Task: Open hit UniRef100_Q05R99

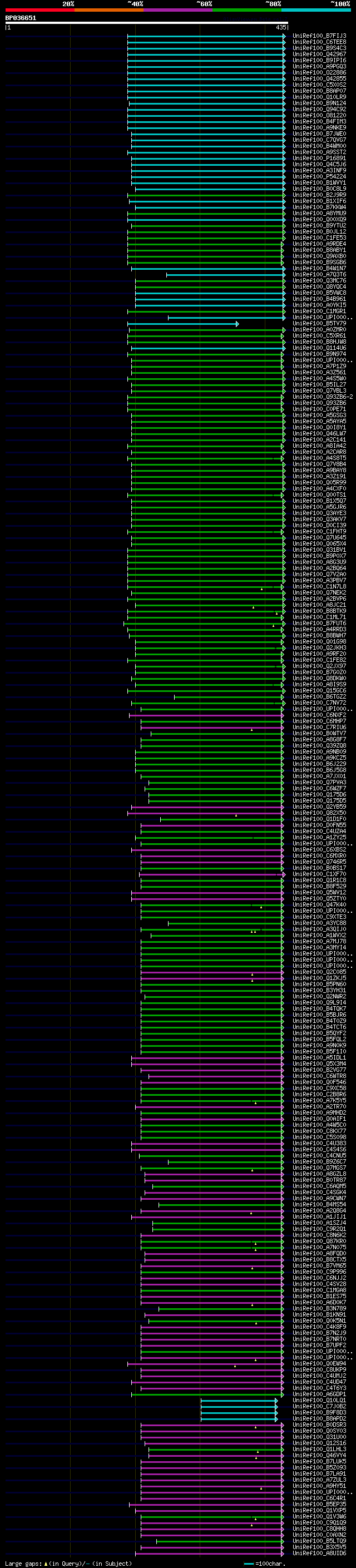Action: click(x=319, y=482)
